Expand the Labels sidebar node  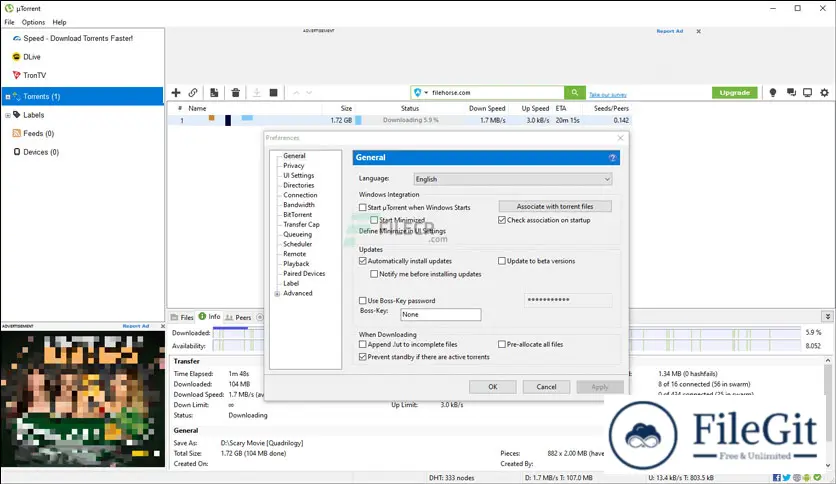7,115
